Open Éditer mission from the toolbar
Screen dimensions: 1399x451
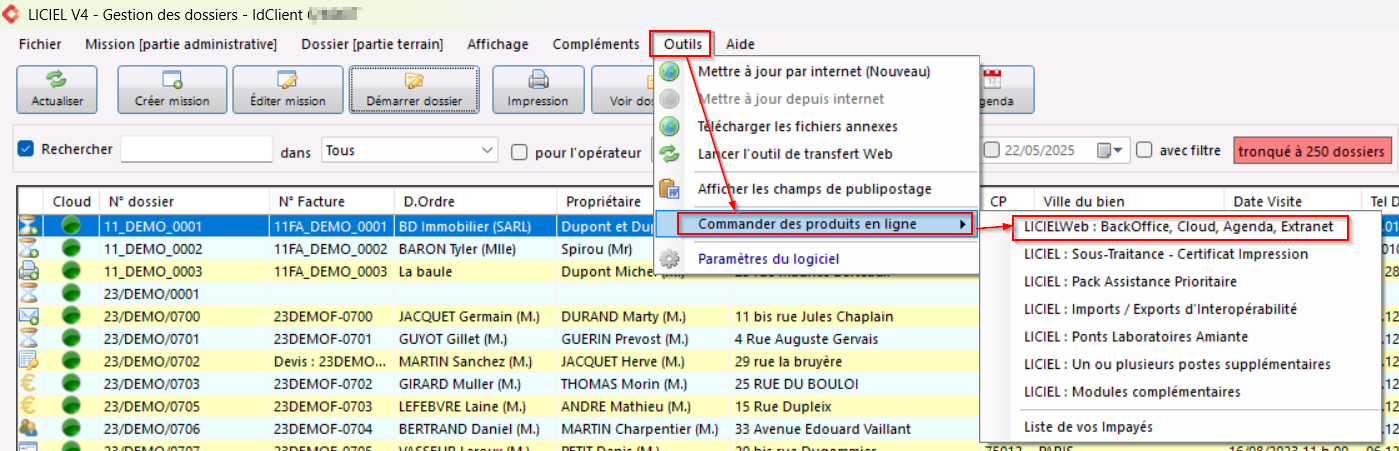point(287,81)
